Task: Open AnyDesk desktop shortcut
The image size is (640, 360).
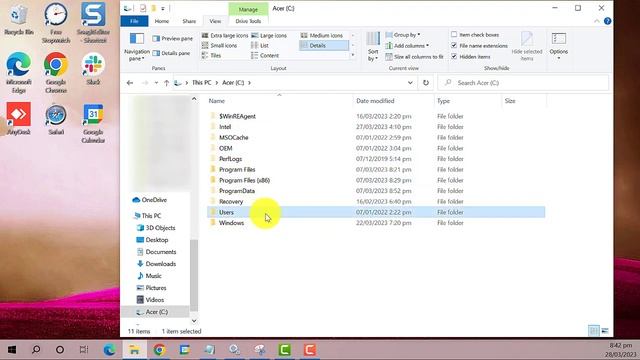Action: click(x=18, y=119)
